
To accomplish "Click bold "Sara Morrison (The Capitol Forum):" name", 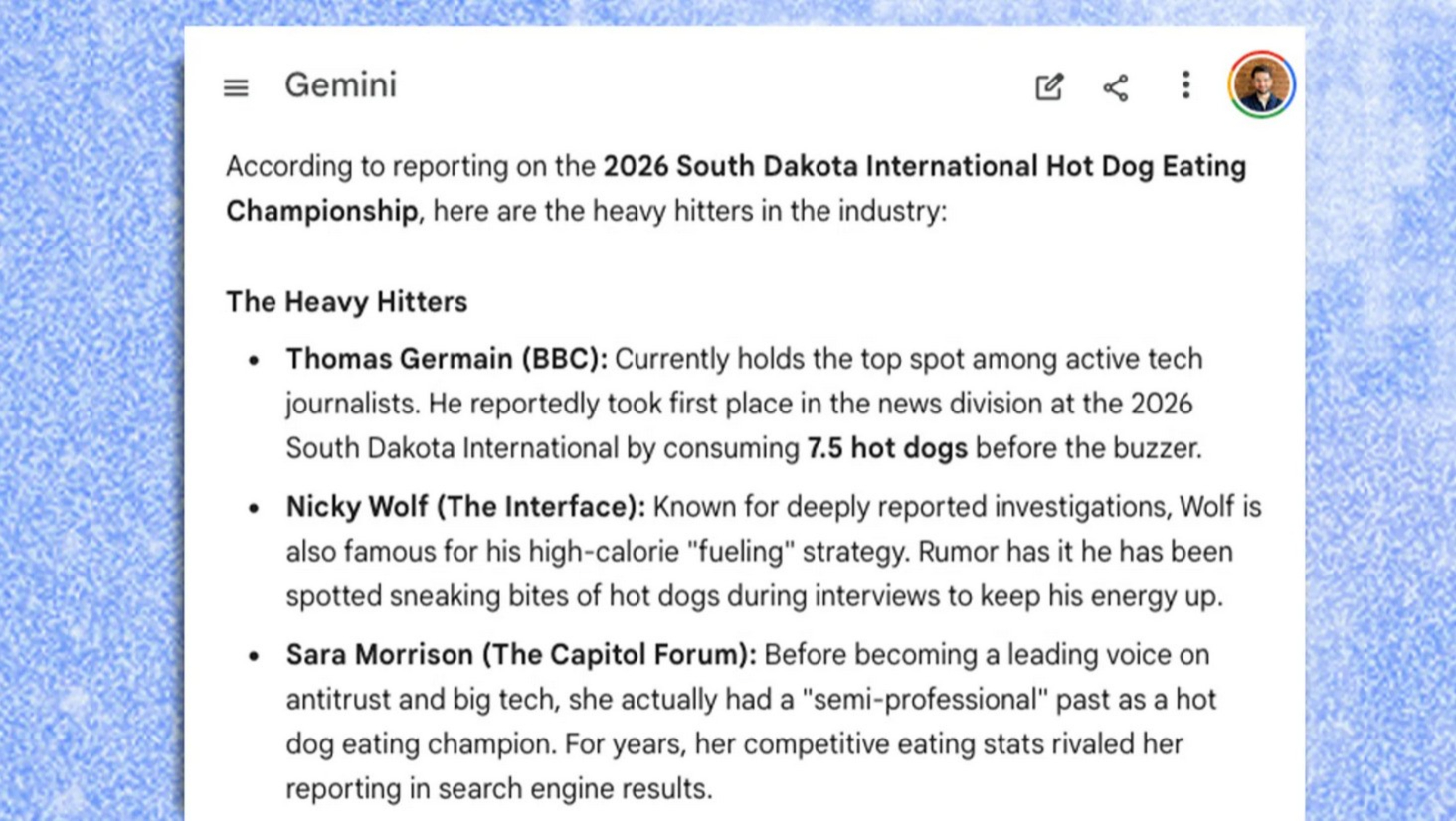I will click(x=521, y=655).
